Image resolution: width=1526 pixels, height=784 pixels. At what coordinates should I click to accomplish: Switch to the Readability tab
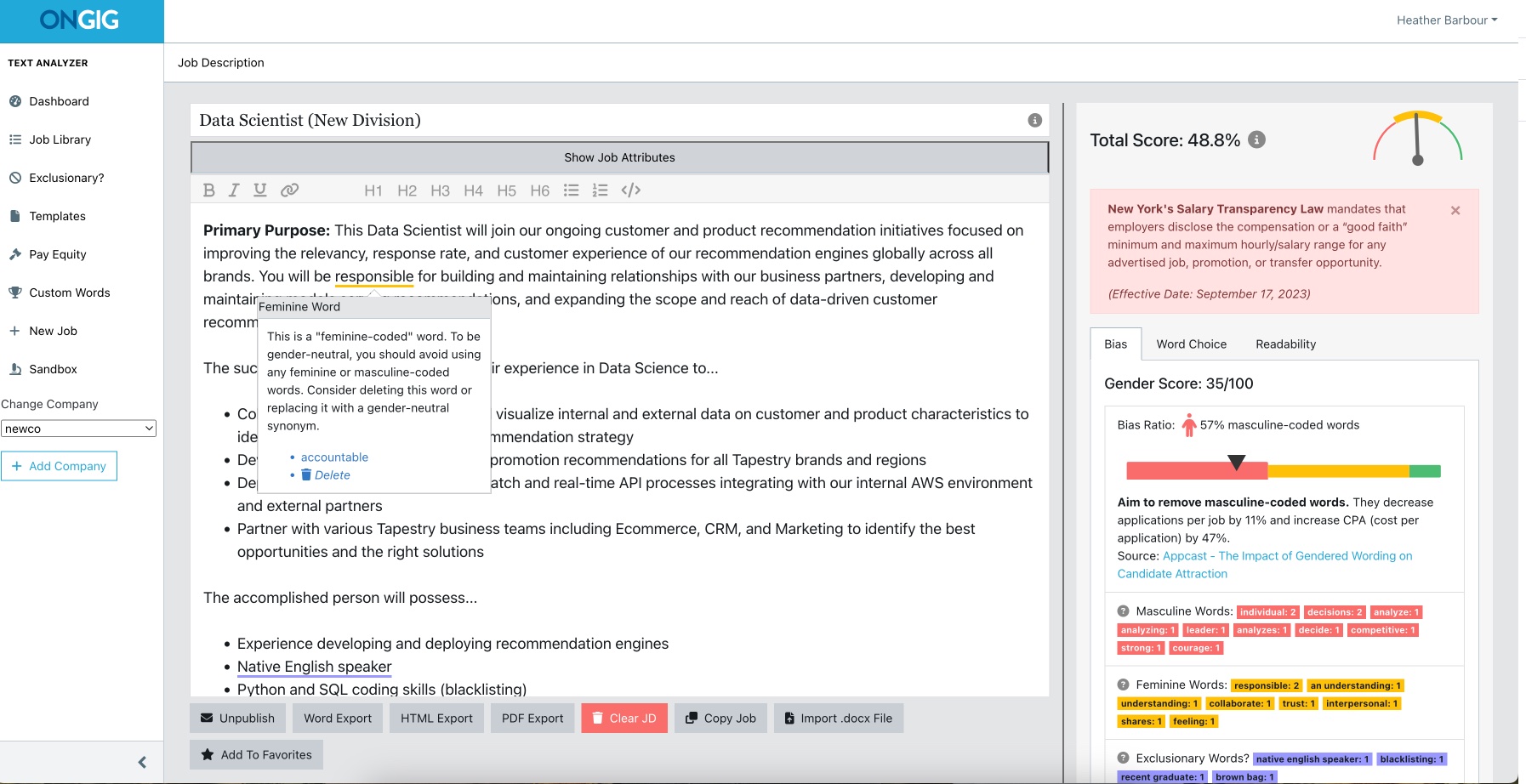coord(1286,344)
